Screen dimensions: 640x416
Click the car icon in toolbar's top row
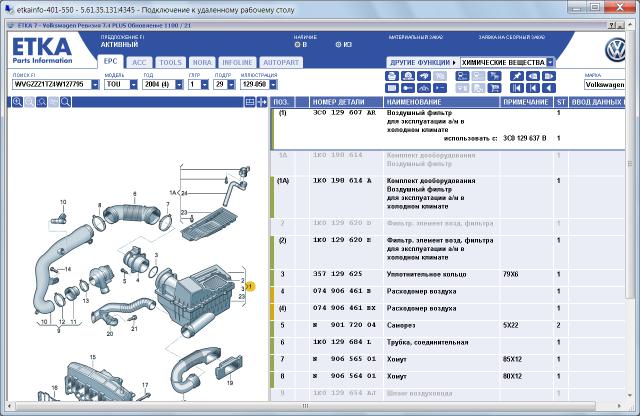click(x=424, y=76)
